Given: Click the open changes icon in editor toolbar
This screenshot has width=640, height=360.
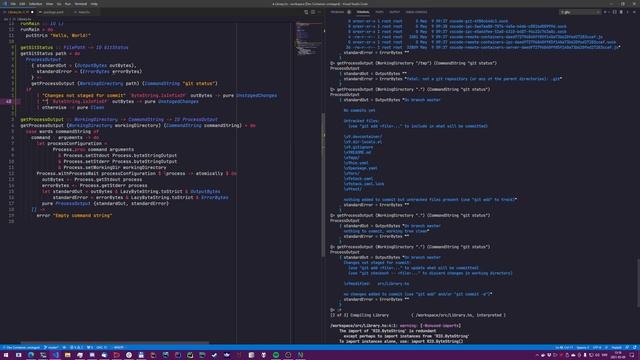Looking at the screenshot, I should (306, 12).
